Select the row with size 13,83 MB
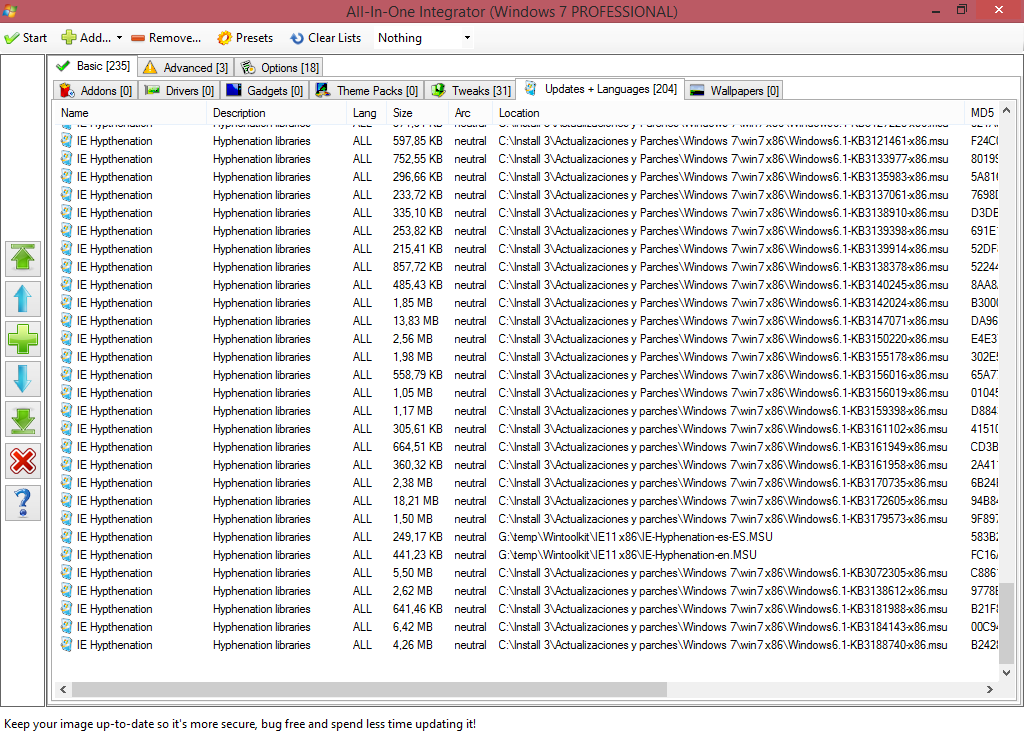Image resolution: width=1024 pixels, height=738 pixels. [526, 321]
